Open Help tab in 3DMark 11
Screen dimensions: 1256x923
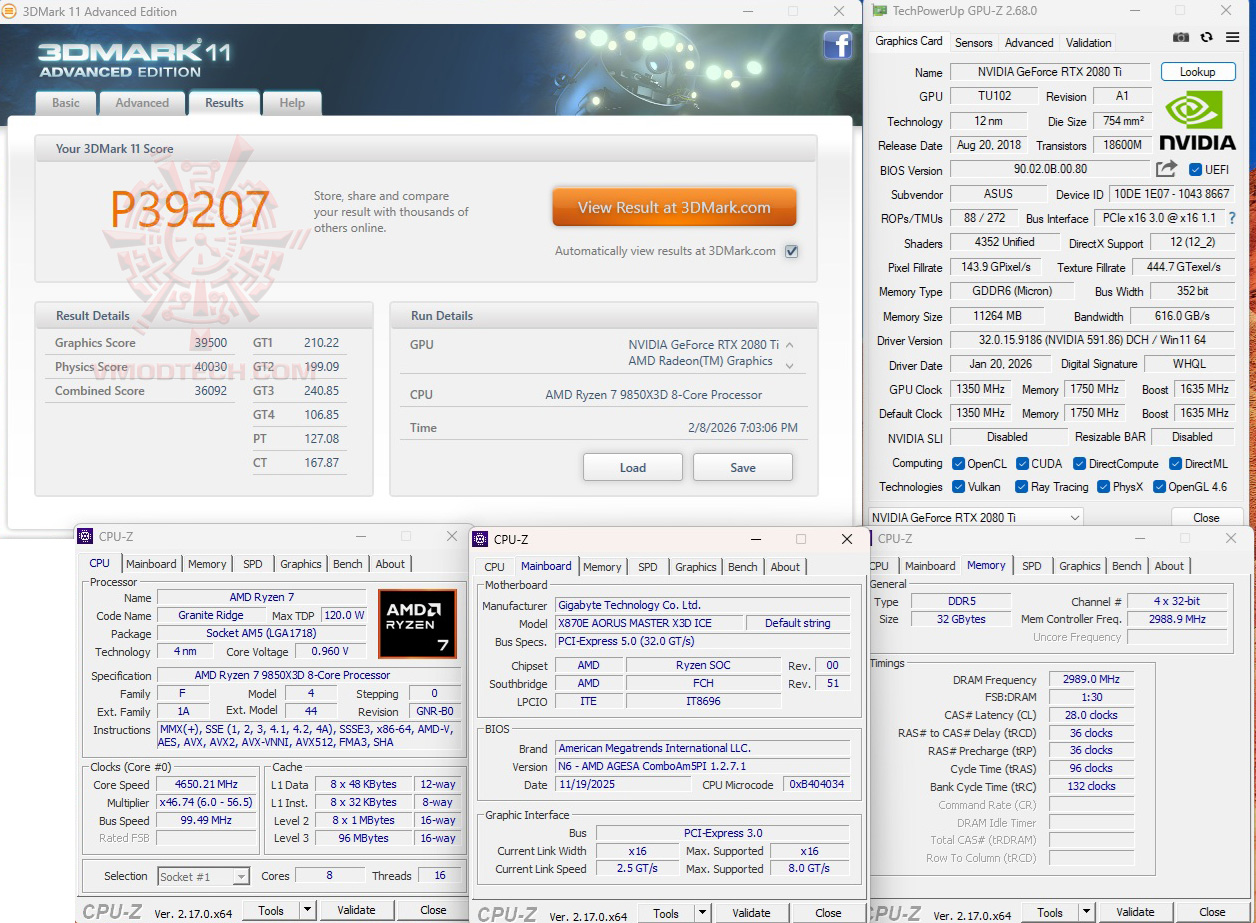[292, 103]
